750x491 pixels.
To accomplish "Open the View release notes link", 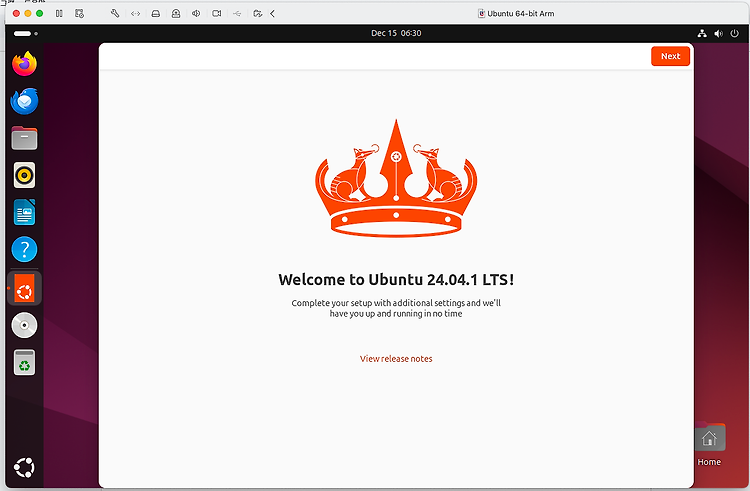I will click(x=396, y=359).
